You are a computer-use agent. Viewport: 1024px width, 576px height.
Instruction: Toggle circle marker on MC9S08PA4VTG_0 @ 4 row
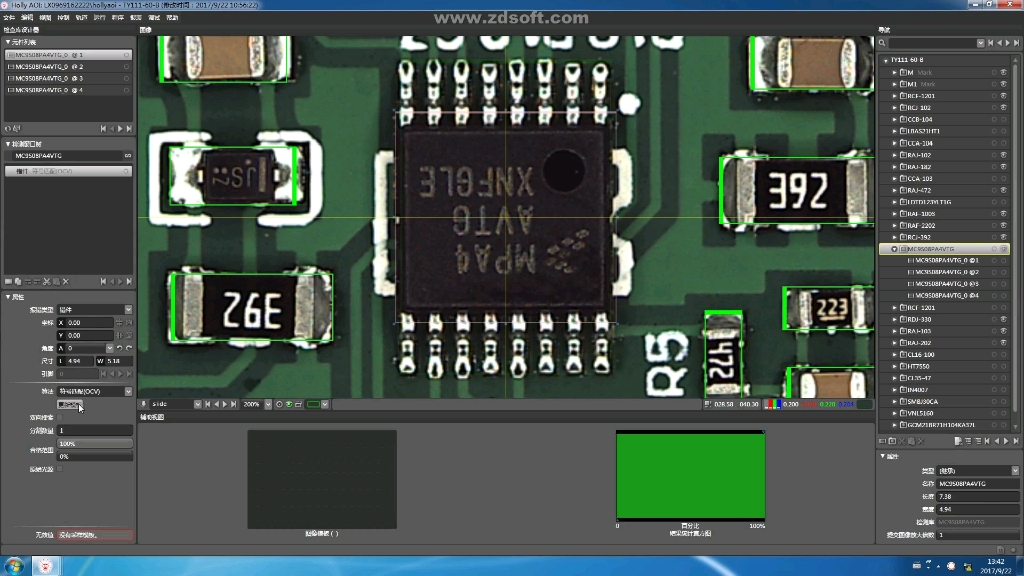(x=126, y=90)
